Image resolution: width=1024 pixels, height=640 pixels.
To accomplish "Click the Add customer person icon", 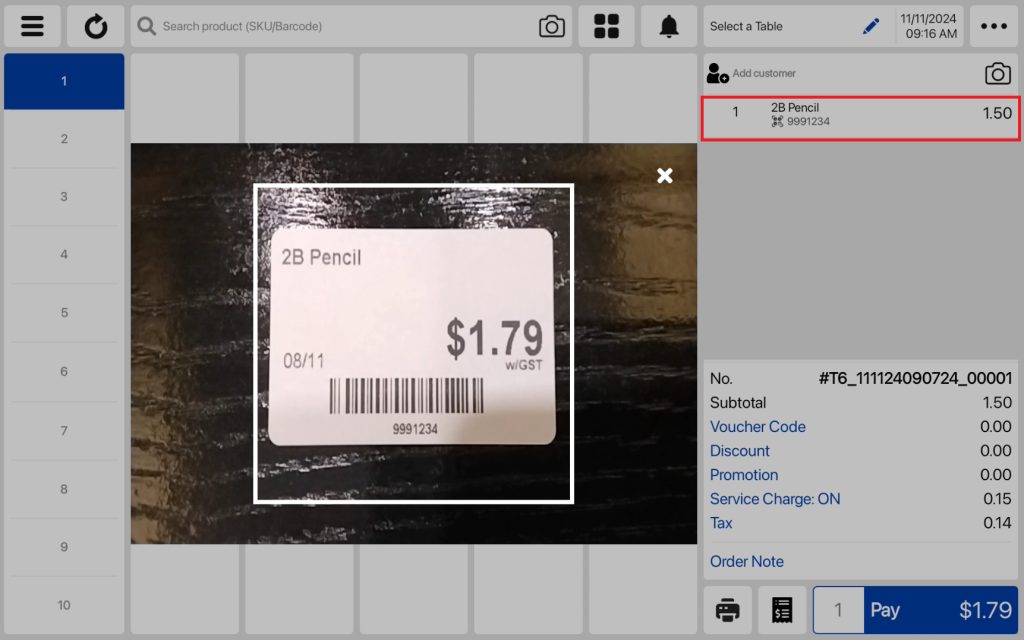I will pos(717,73).
